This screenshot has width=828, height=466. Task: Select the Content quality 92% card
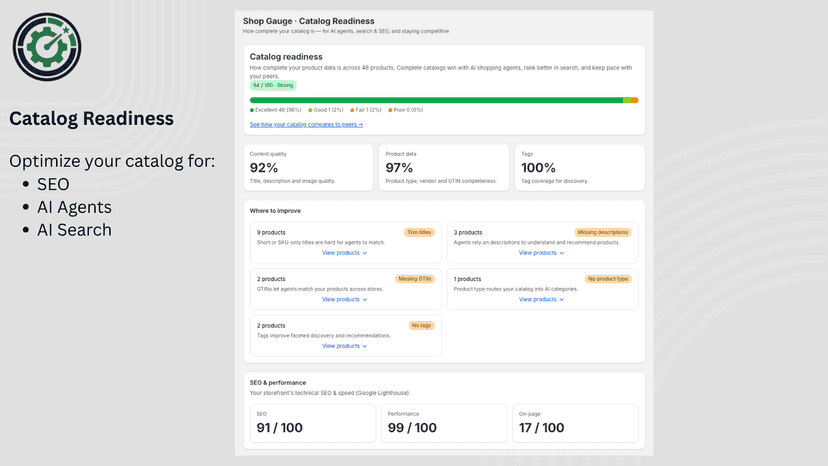[308, 167]
